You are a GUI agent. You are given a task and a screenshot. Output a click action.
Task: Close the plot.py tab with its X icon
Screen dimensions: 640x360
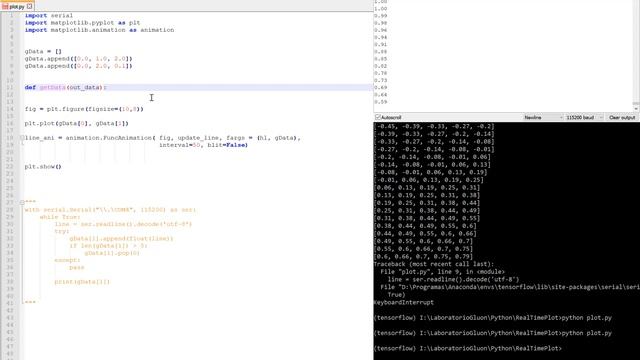(x=29, y=6)
